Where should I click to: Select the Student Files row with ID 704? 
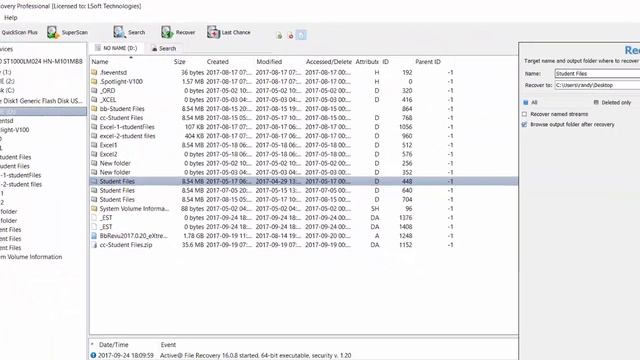pos(304,199)
